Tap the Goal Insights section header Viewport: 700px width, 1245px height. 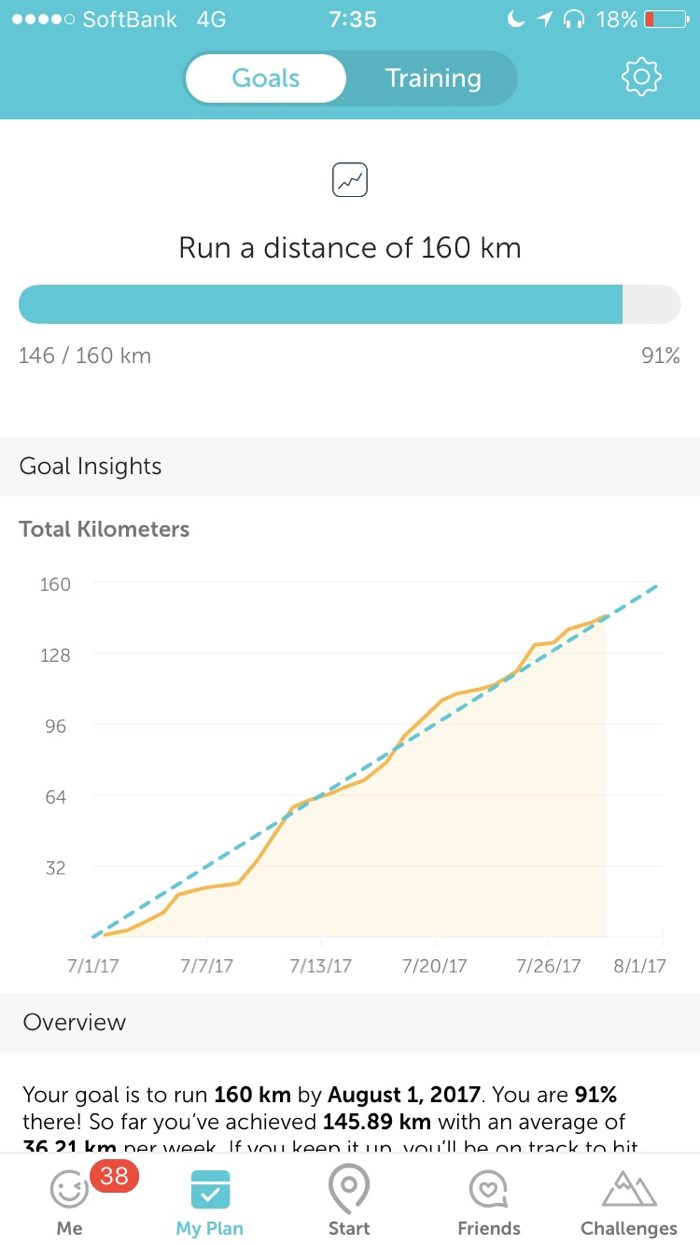pyautogui.click(x=90, y=466)
